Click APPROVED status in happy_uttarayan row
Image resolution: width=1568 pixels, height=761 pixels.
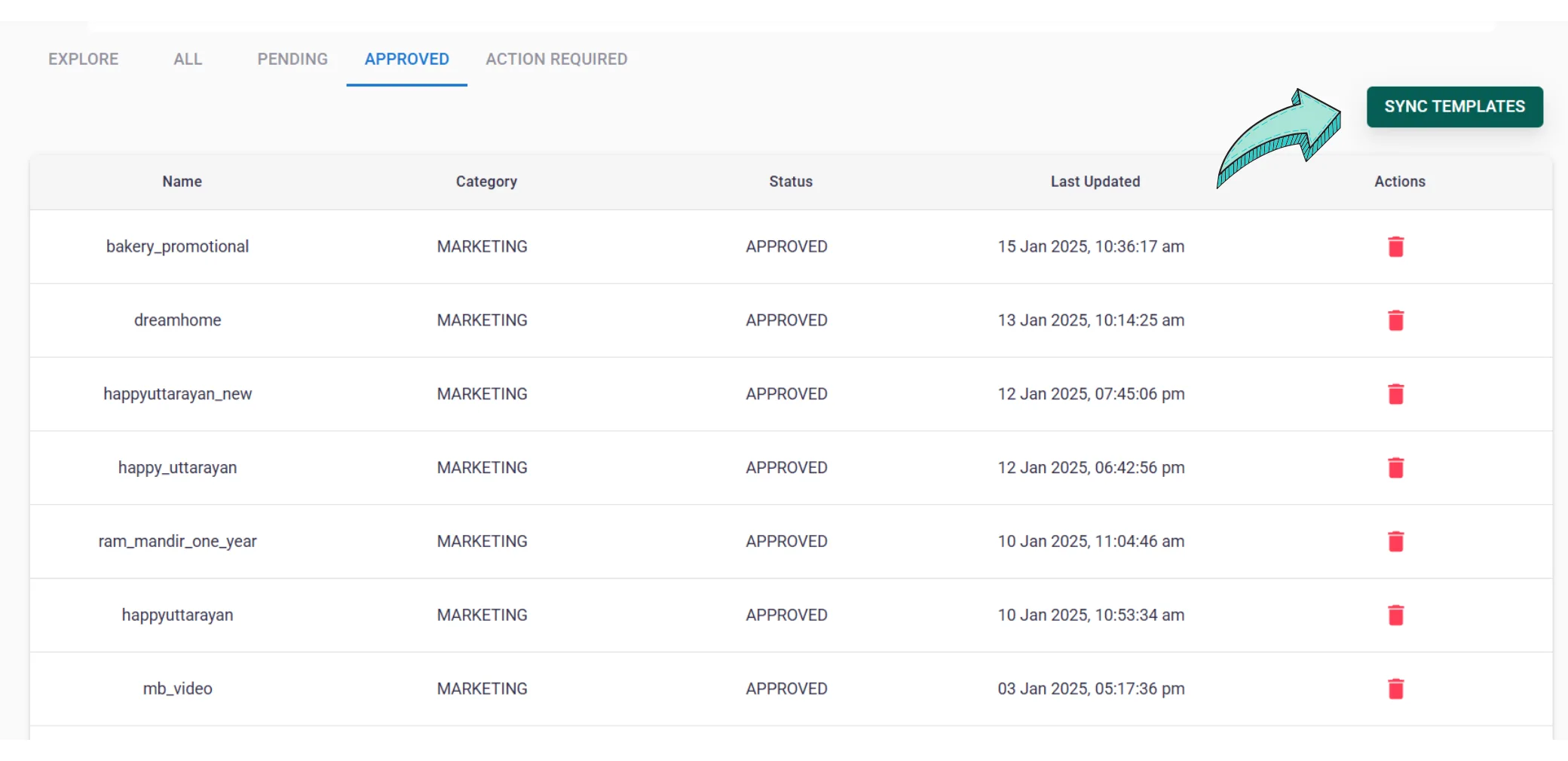tap(787, 468)
